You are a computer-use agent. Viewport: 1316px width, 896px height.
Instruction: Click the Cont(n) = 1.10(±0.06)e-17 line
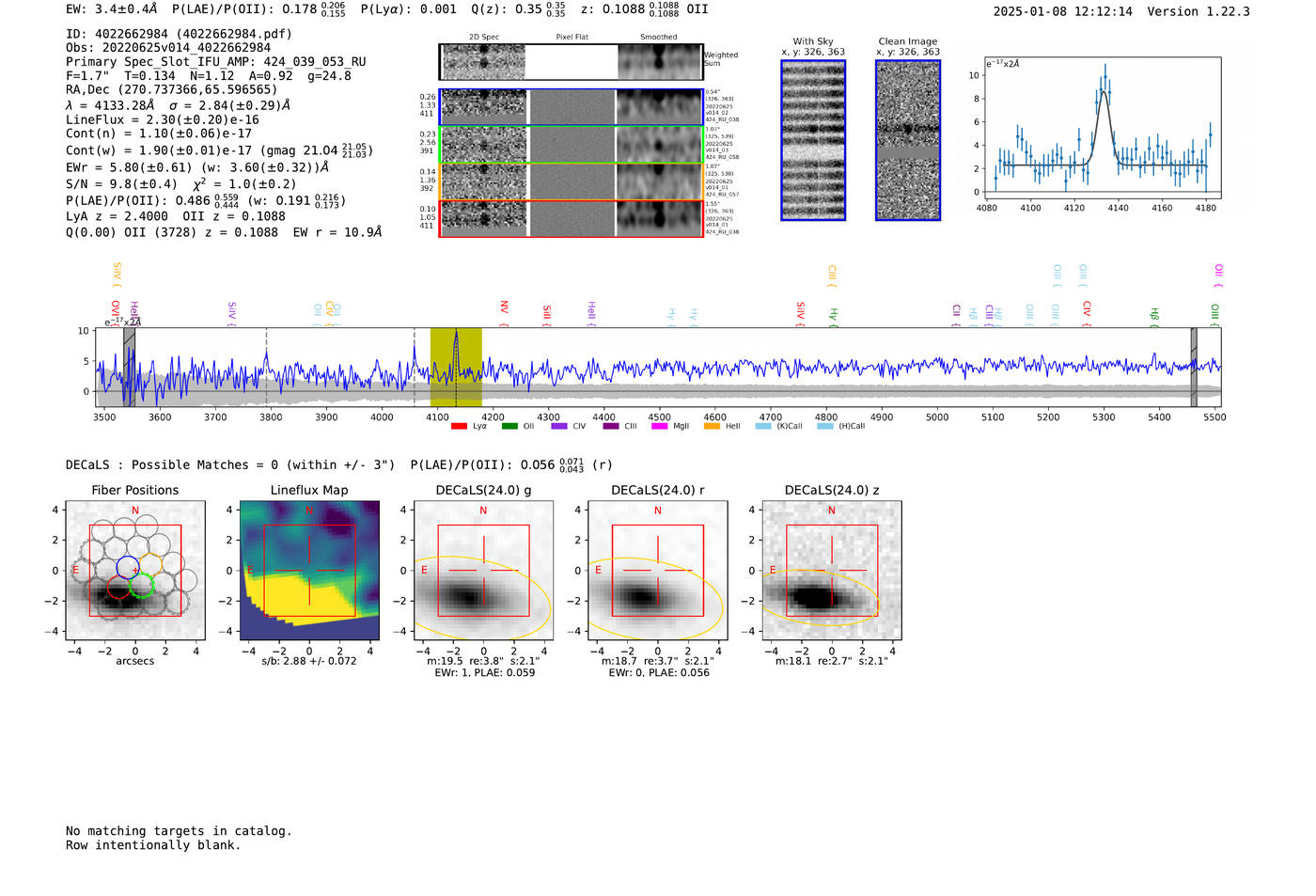coord(159,134)
